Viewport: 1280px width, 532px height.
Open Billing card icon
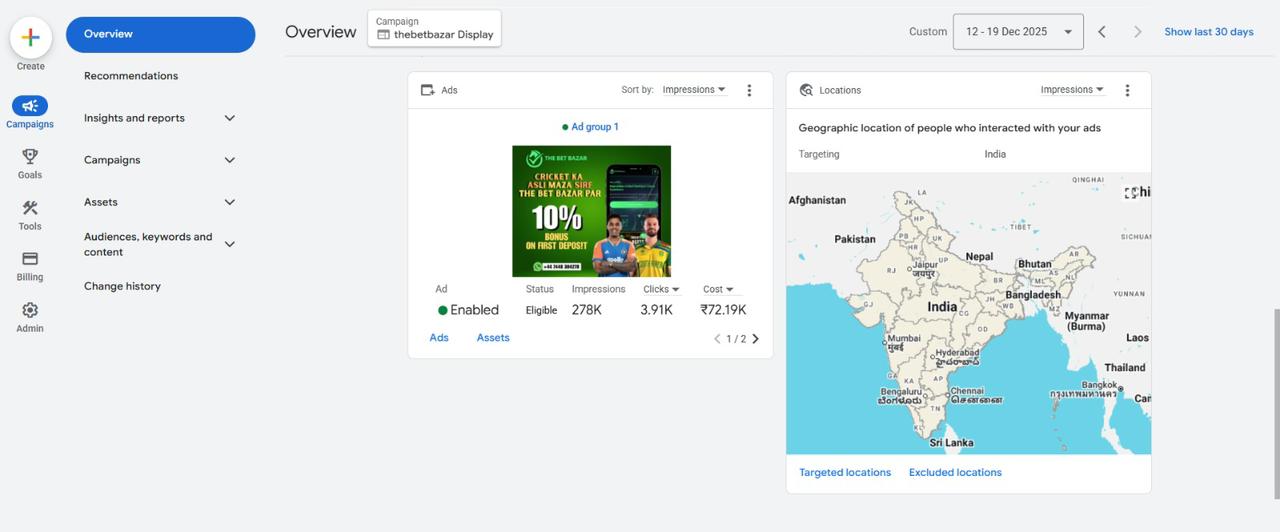[x=30, y=259]
